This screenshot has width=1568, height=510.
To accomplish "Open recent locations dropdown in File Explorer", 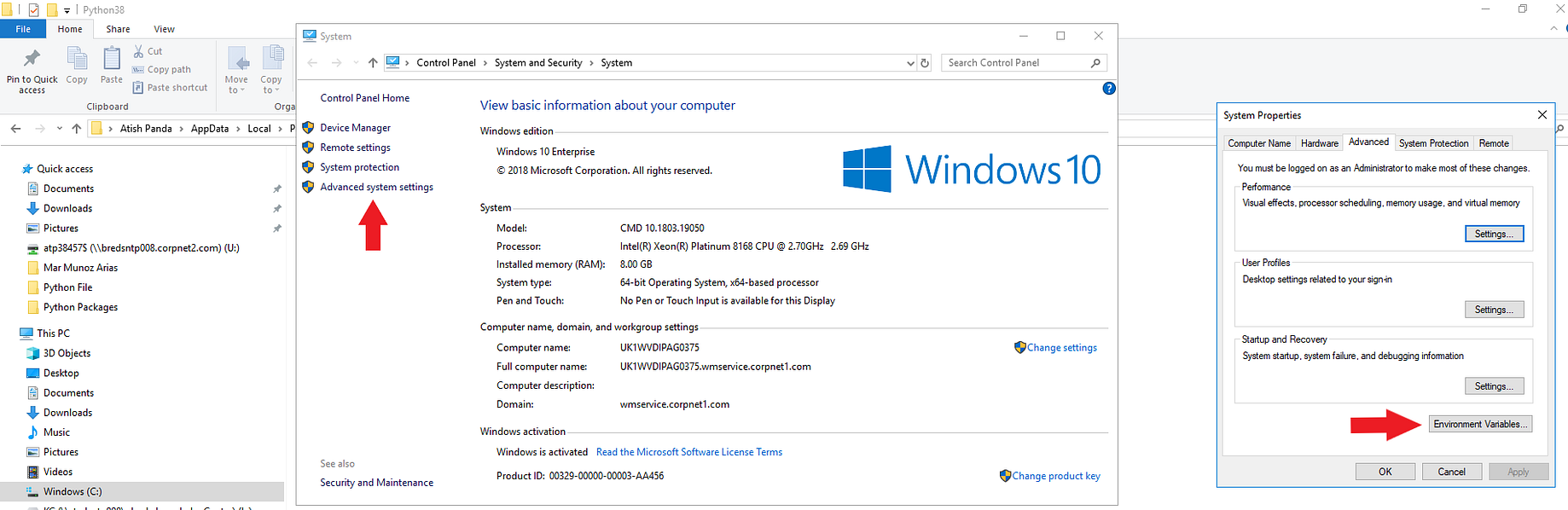I will point(59,128).
